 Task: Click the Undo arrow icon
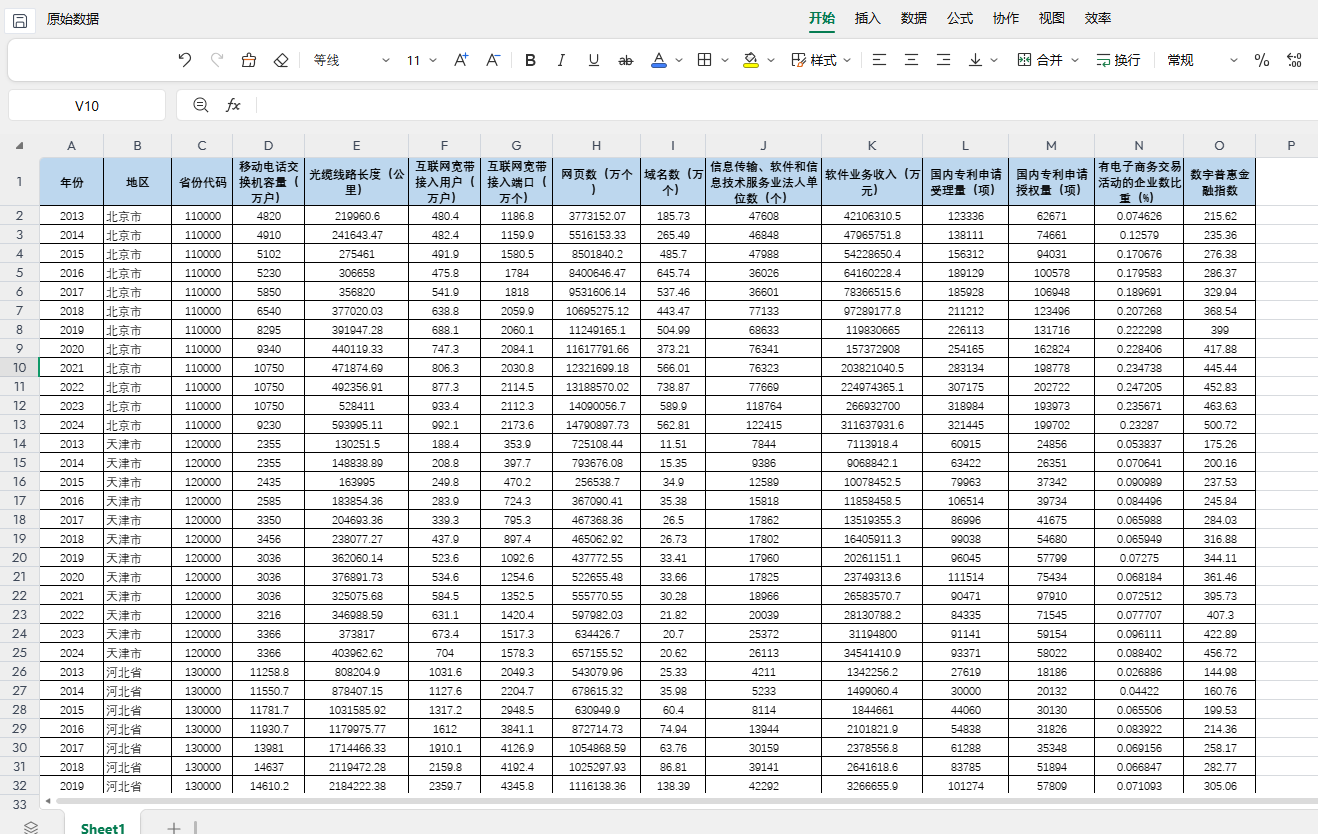(x=184, y=60)
